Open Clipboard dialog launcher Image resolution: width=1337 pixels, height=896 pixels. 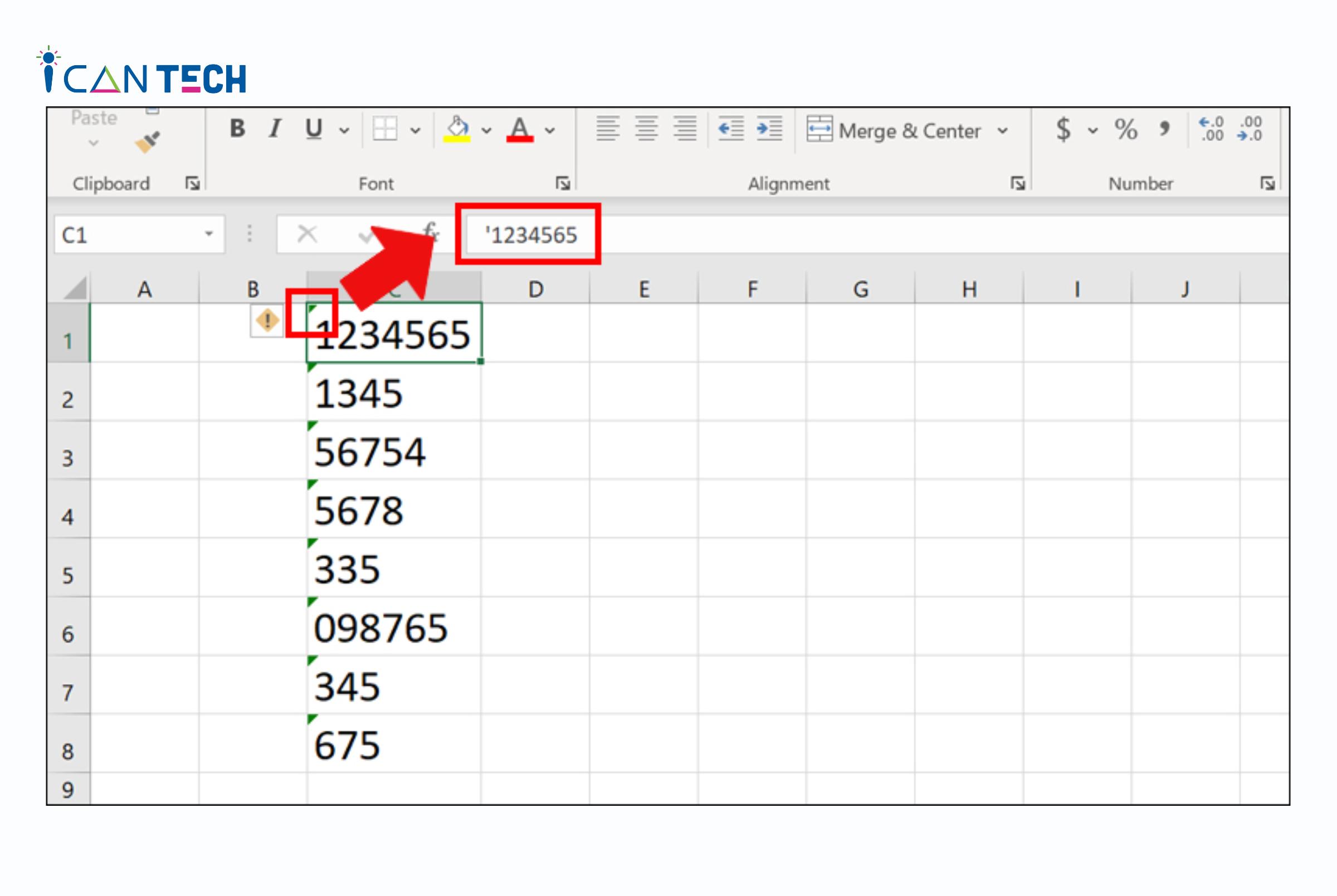coord(193,183)
